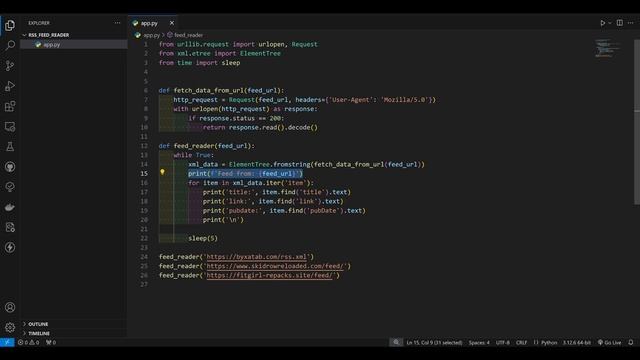
Task: Click the Ln 15, Col 9 cursor position indicator
Action: point(434,342)
